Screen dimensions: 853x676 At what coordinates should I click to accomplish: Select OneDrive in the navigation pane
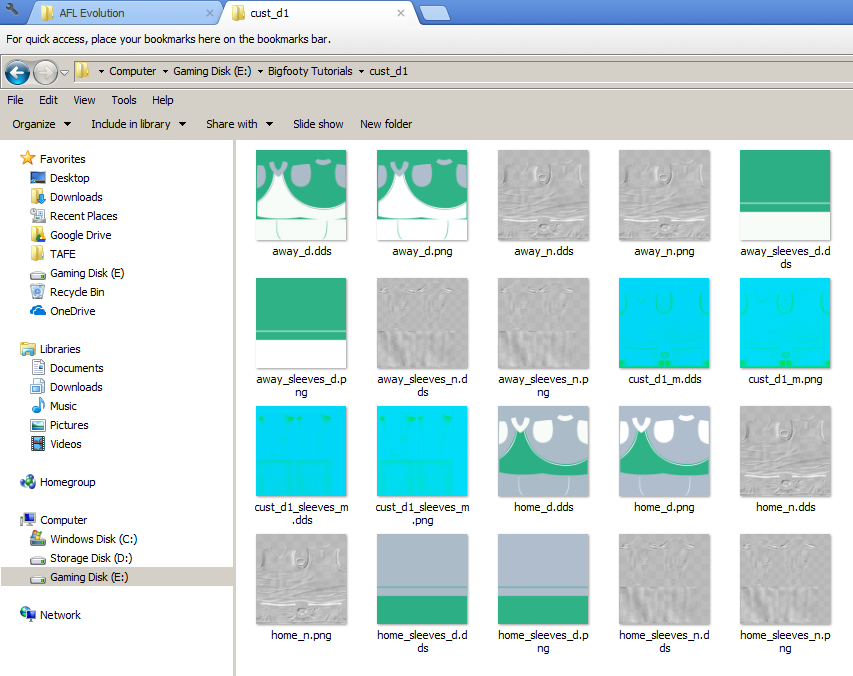[72, 311]
